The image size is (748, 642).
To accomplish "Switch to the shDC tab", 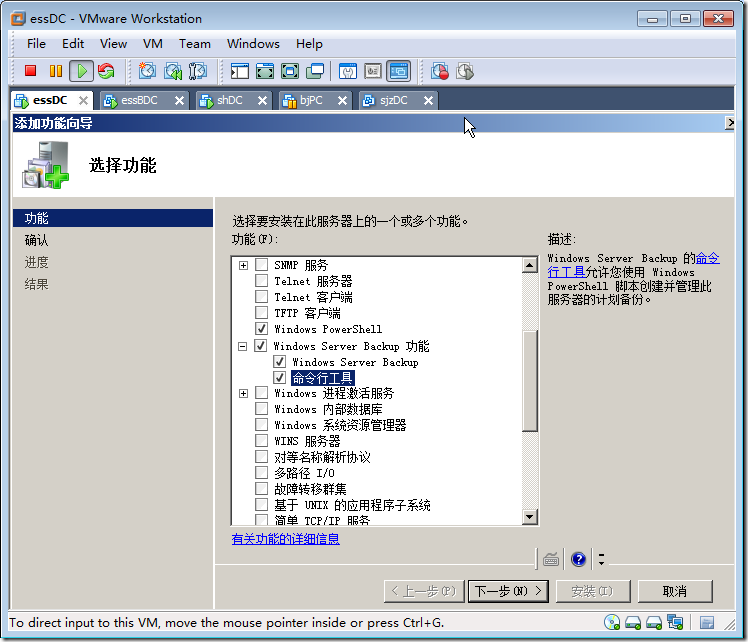I will tap(229, 101).
